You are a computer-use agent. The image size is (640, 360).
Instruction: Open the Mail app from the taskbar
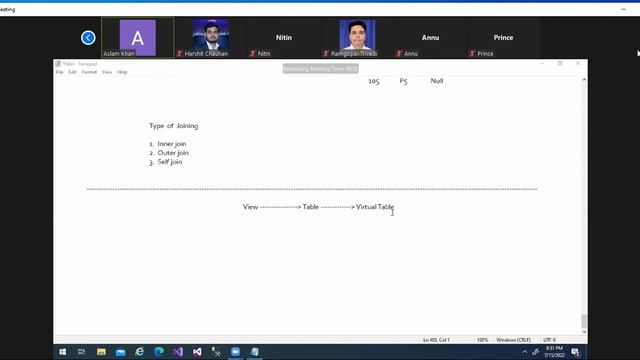click(120, 352)
